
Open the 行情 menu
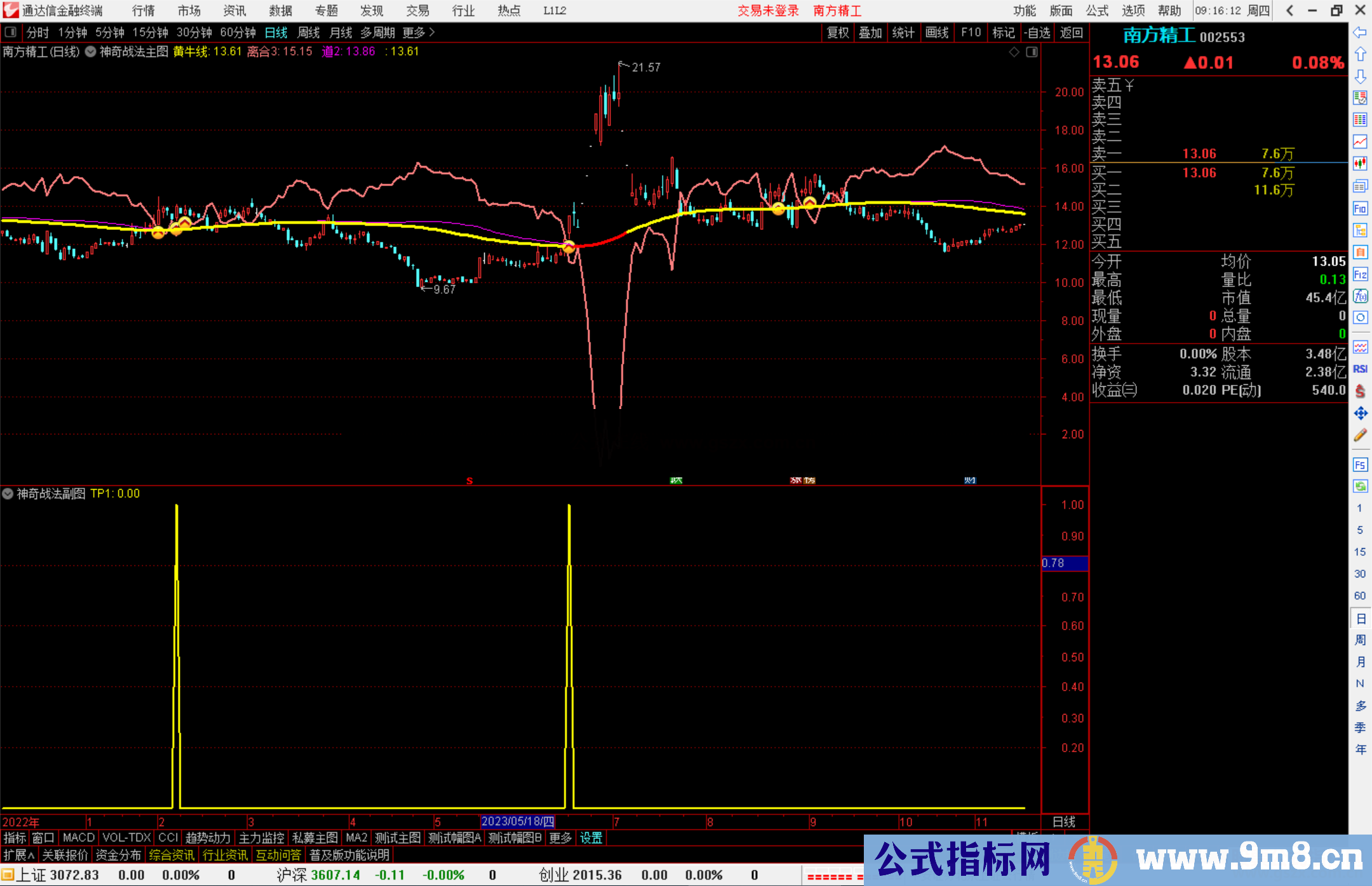(x=144, y=11)
